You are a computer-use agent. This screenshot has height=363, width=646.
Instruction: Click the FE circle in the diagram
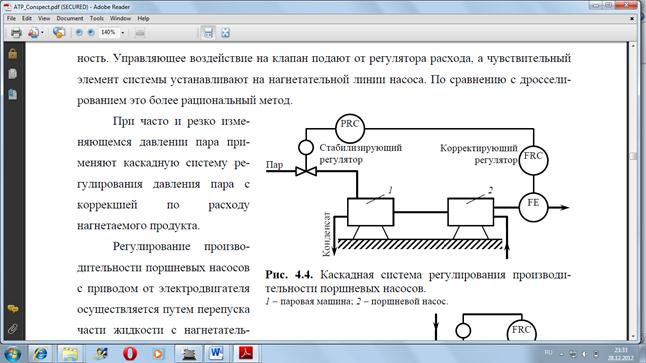[x=533, y=207]
